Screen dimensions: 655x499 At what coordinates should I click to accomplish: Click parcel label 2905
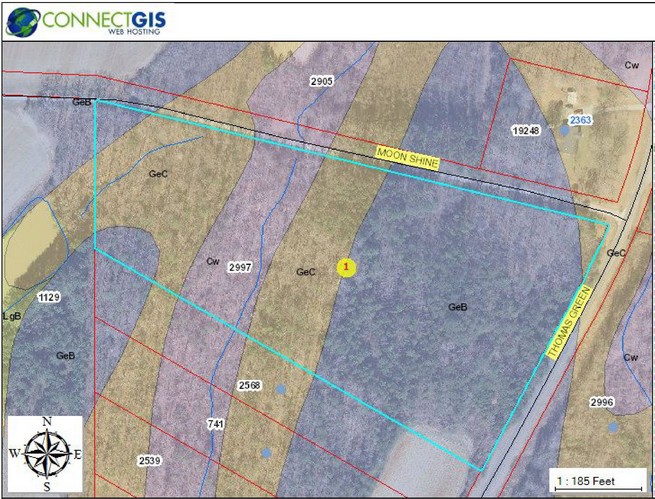click(x=322, y=81)
